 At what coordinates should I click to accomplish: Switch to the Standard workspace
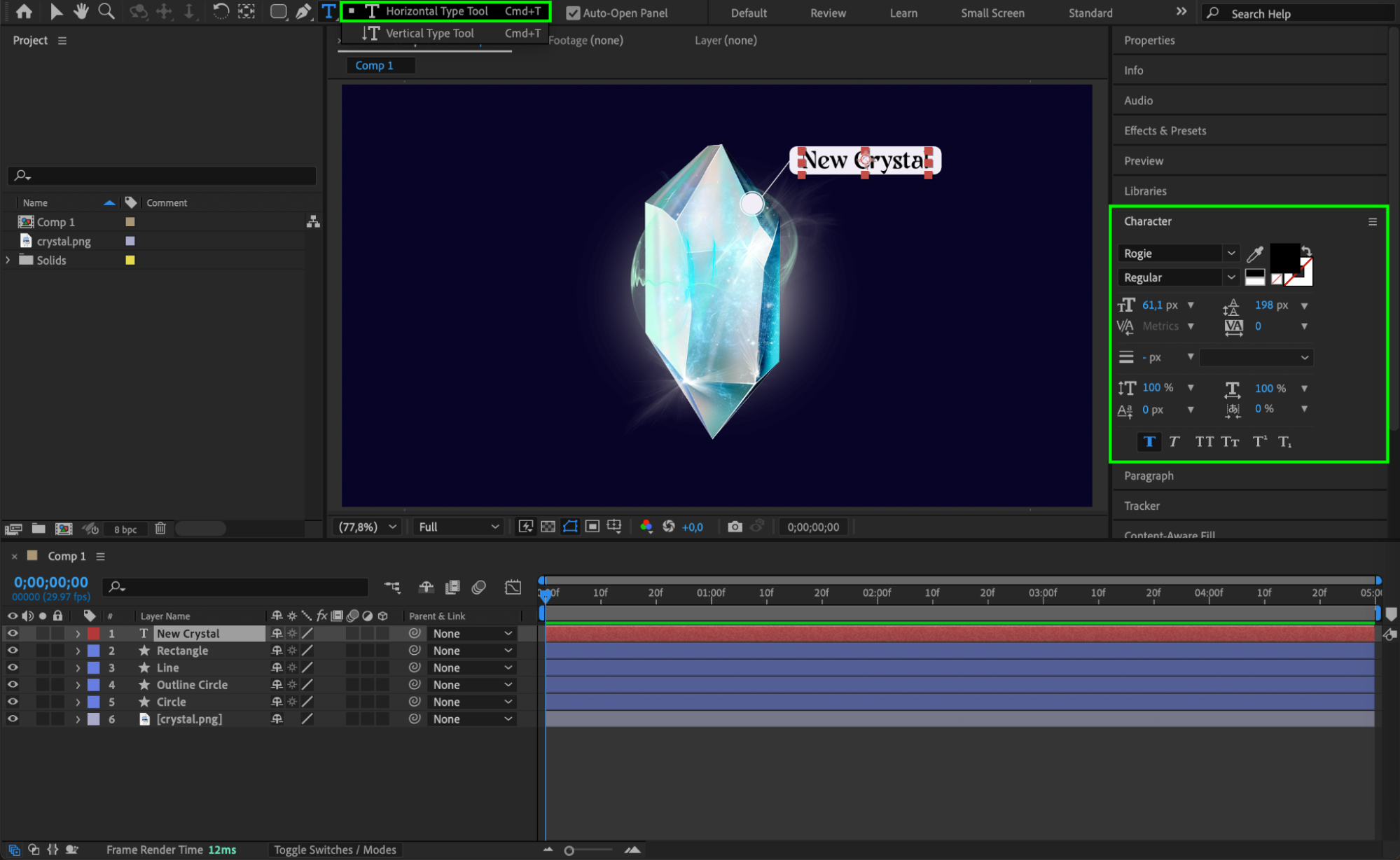(x=1090, y=13)
